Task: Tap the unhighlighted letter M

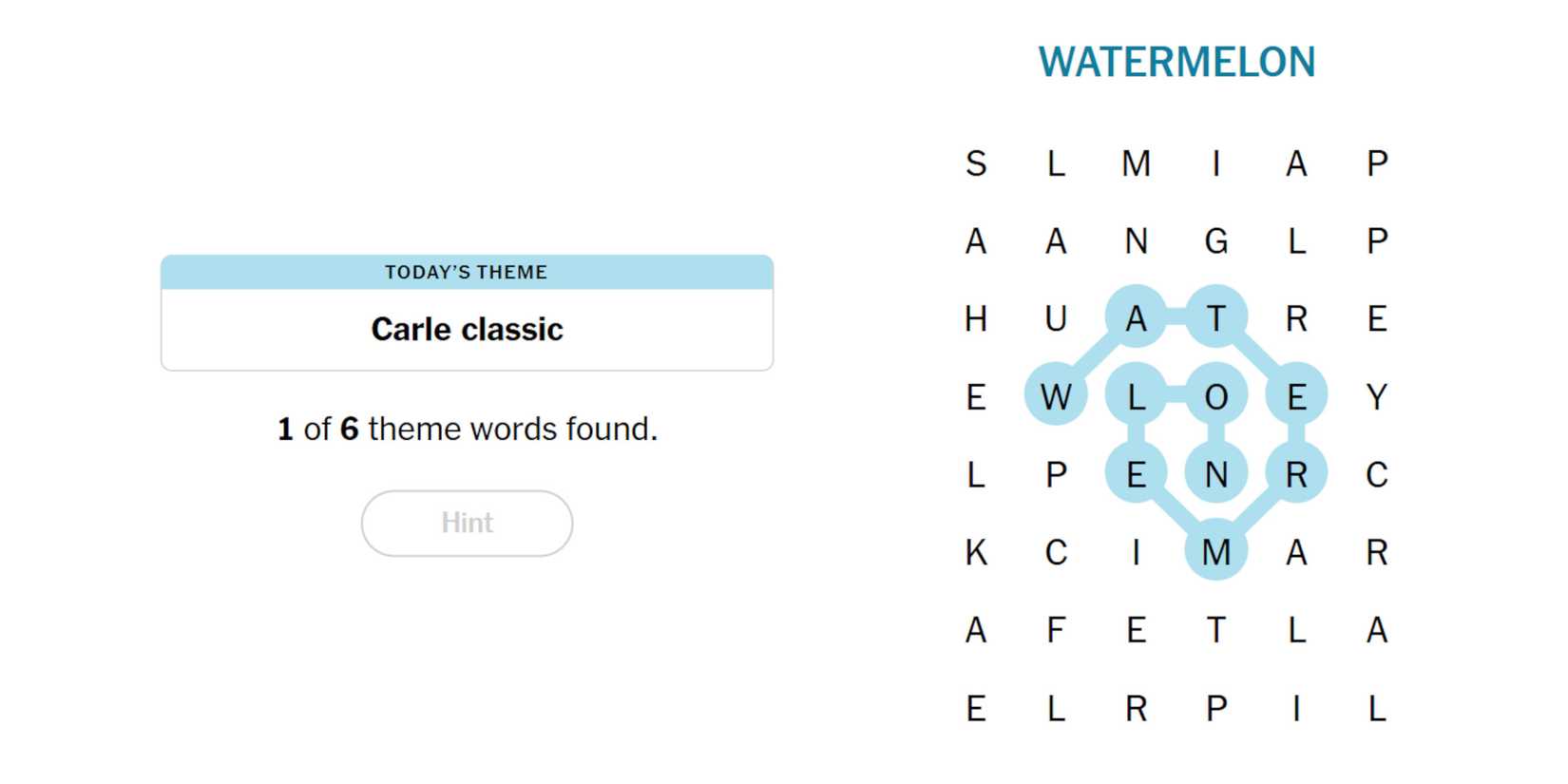Action: click(1137, 163)
